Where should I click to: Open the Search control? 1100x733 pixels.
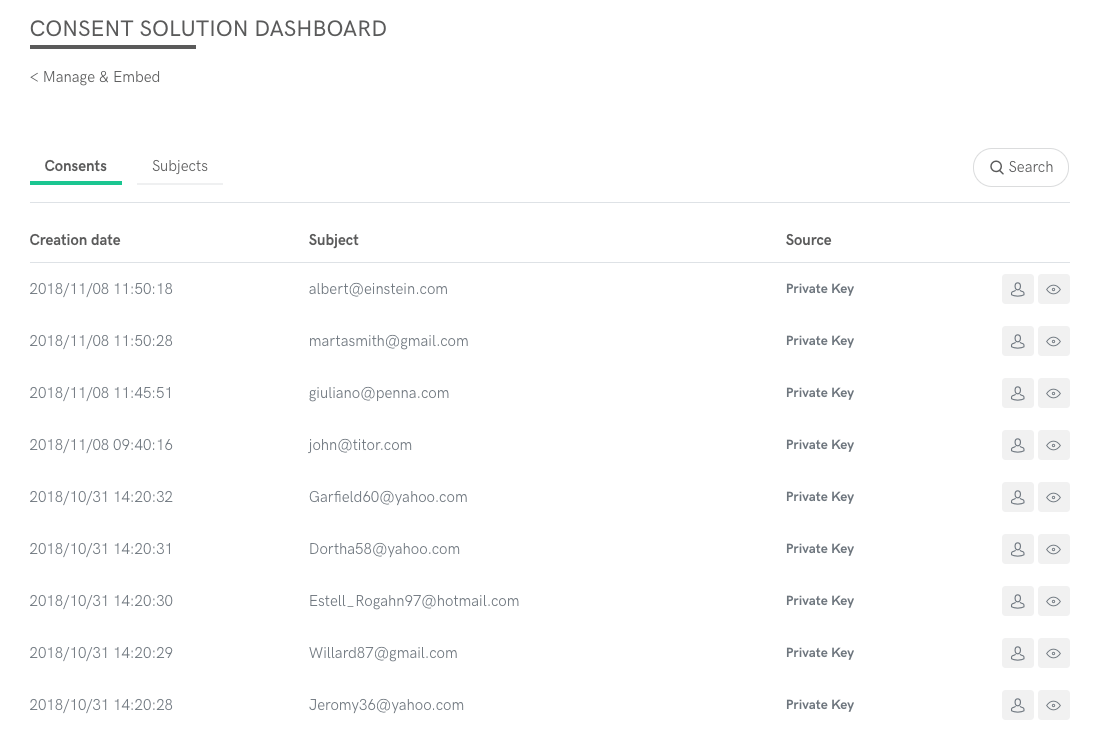pos(1020,167)
